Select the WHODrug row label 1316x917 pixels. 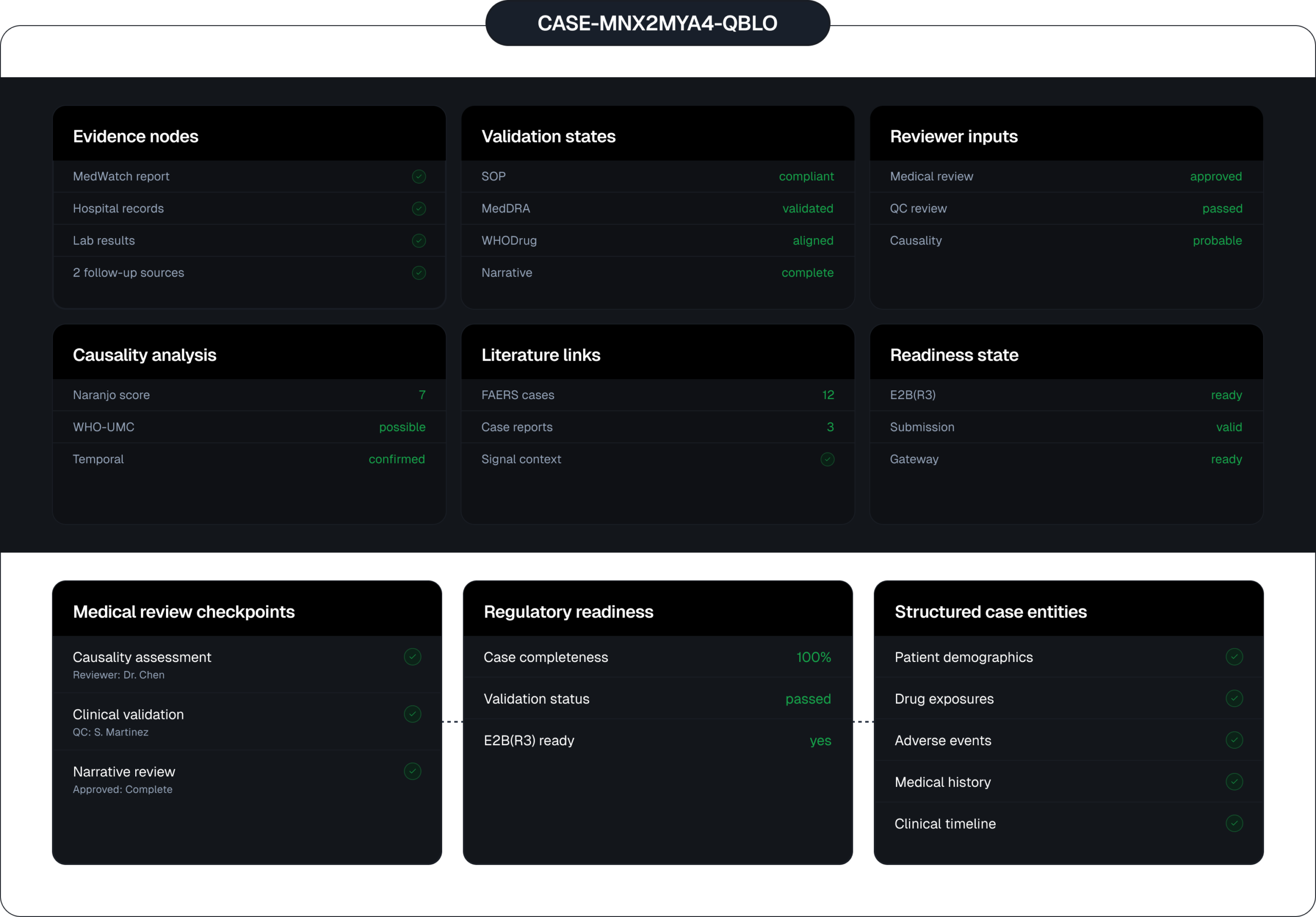[509, 241]
